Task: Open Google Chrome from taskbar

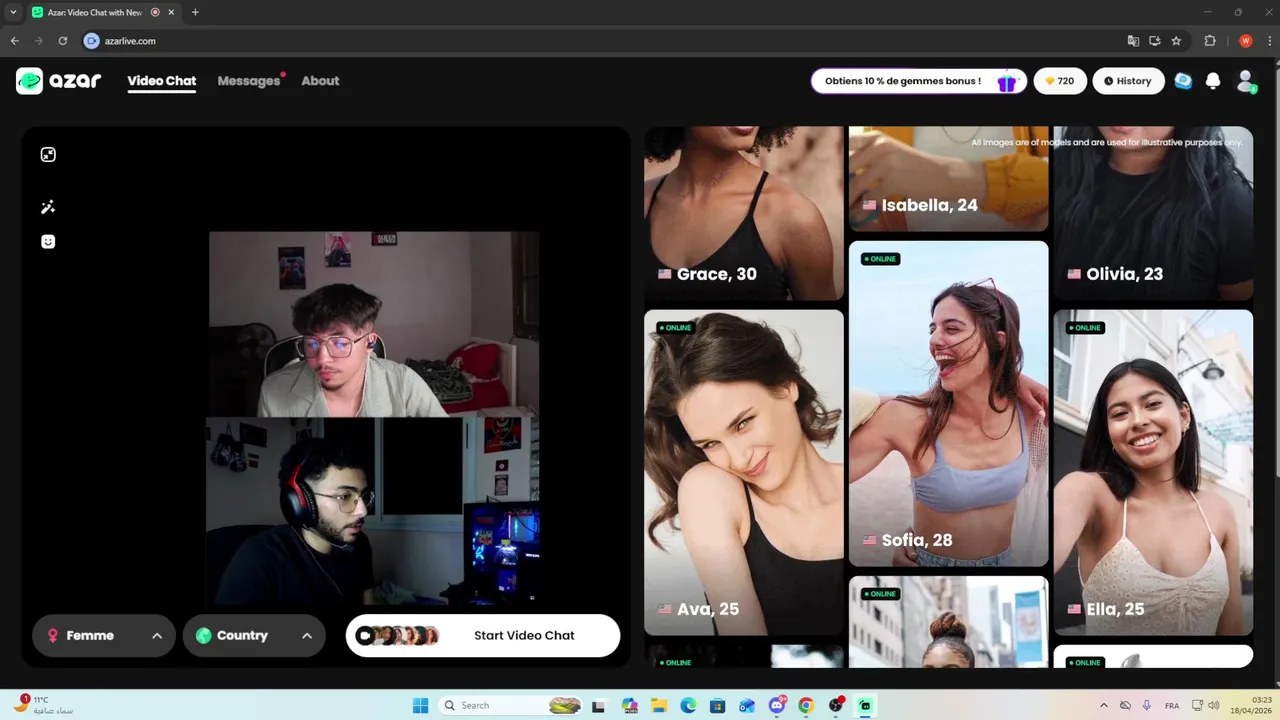Action: click(806, 705)
